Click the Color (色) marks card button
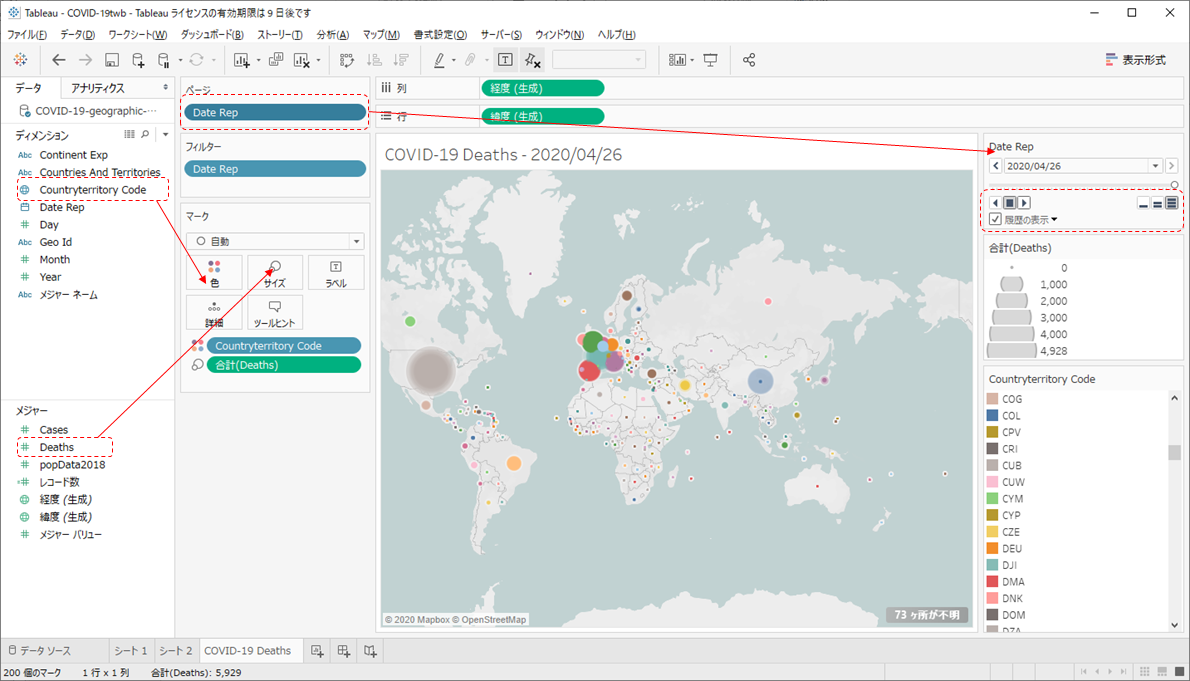The width and height of the screenshot is (1190, 681). coord(215,273)
